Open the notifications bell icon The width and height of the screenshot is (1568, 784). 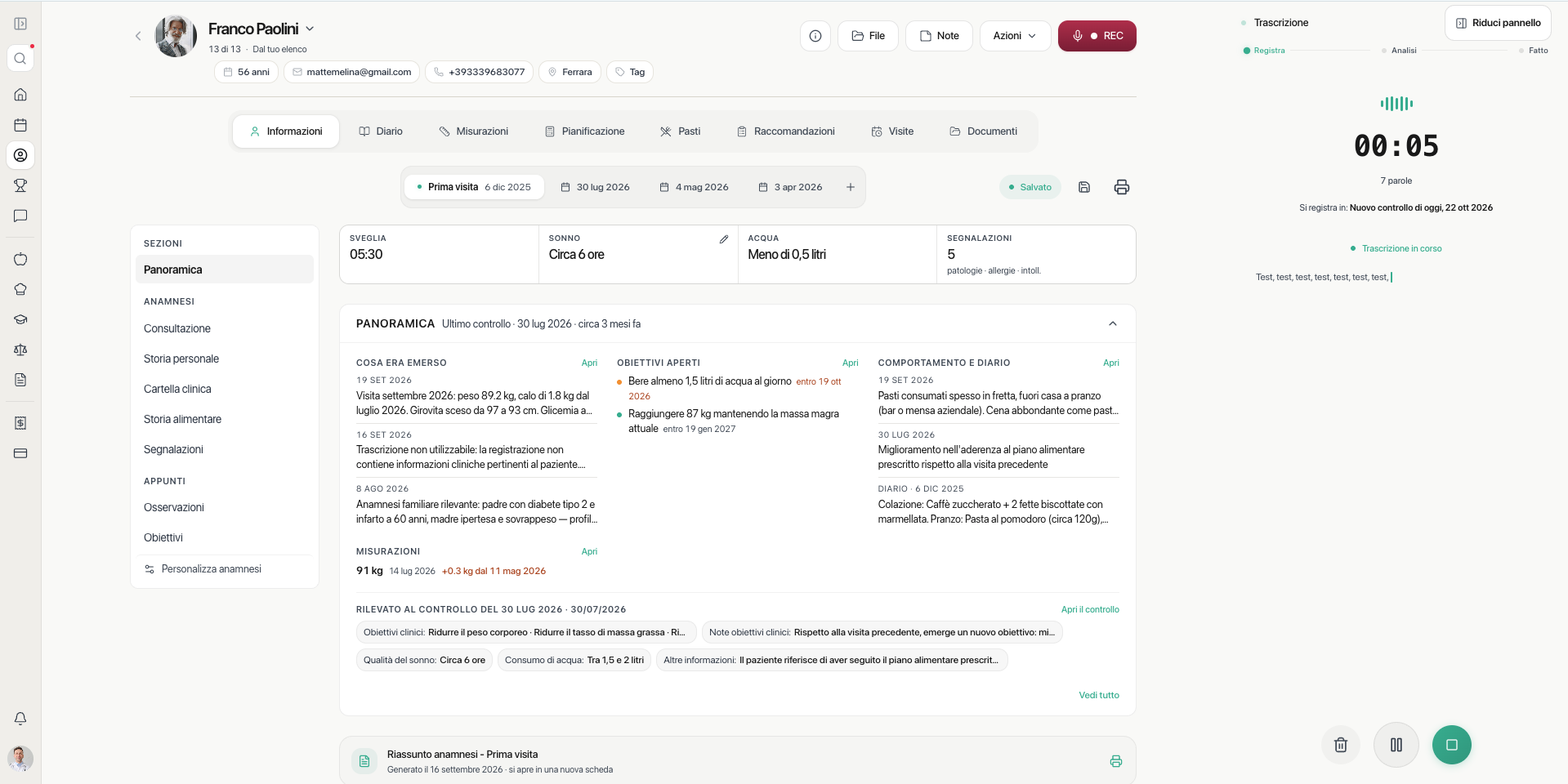(20, 719)
